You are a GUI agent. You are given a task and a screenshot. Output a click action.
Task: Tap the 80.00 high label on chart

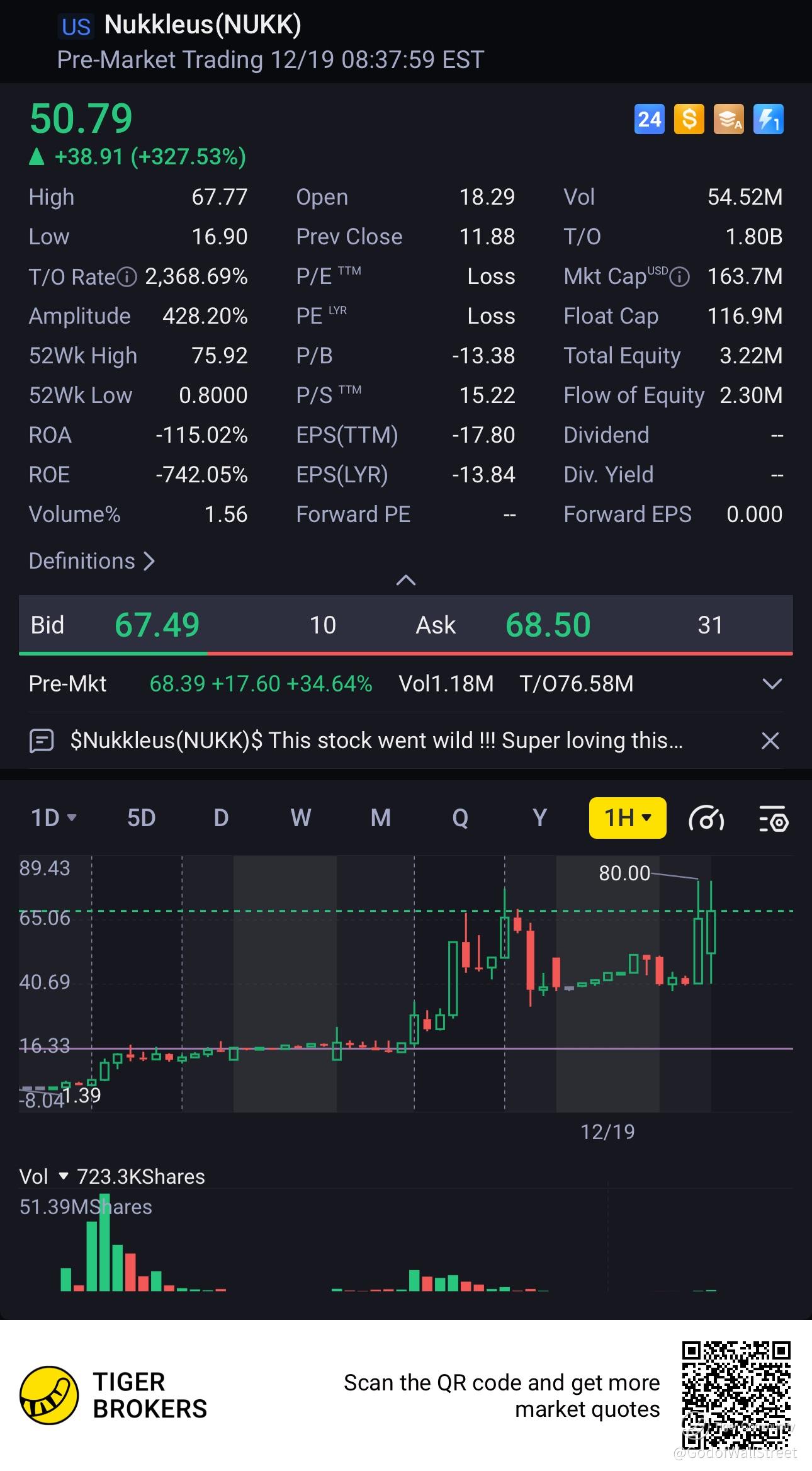click(x=624, y=873)
